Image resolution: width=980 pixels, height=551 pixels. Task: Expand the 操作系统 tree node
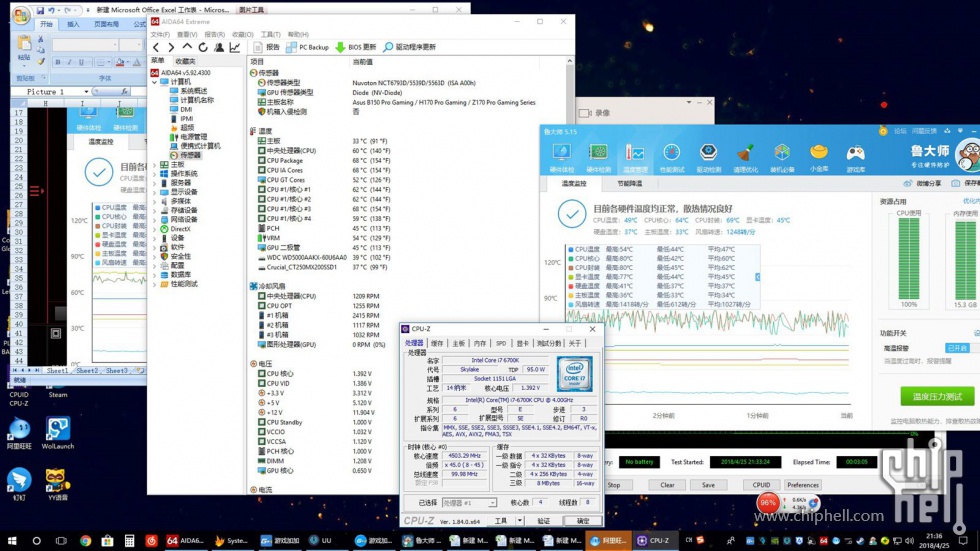click(154, 174)
